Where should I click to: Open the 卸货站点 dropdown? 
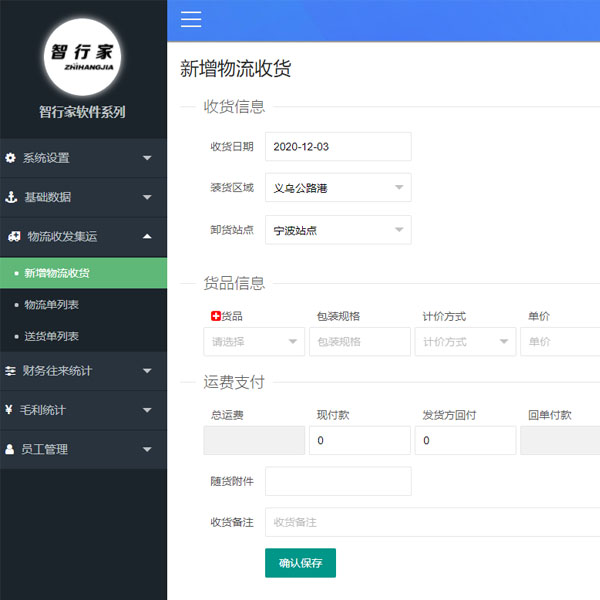point(338,230)
